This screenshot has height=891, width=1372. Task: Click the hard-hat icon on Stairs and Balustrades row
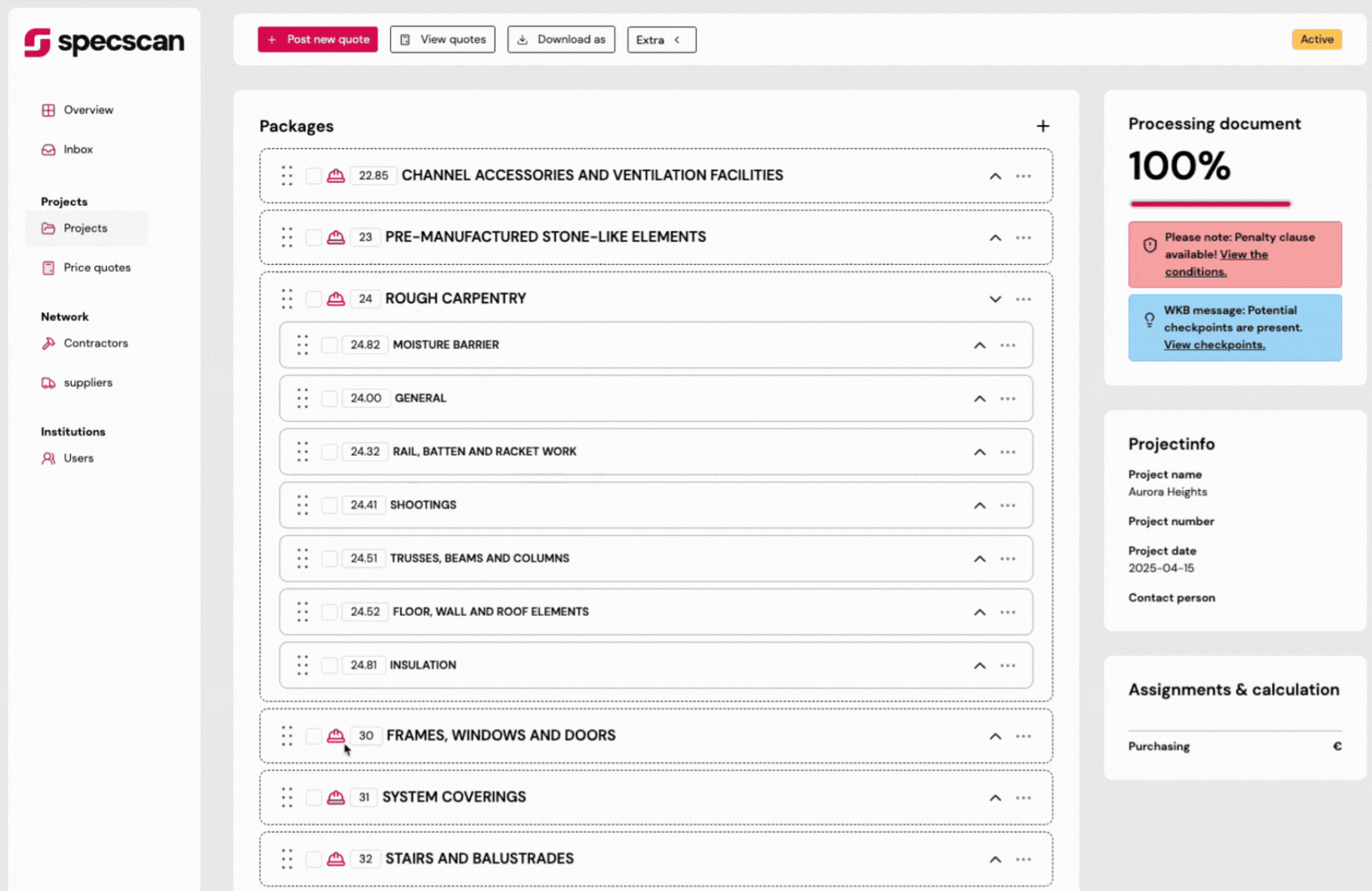[336, 859]
